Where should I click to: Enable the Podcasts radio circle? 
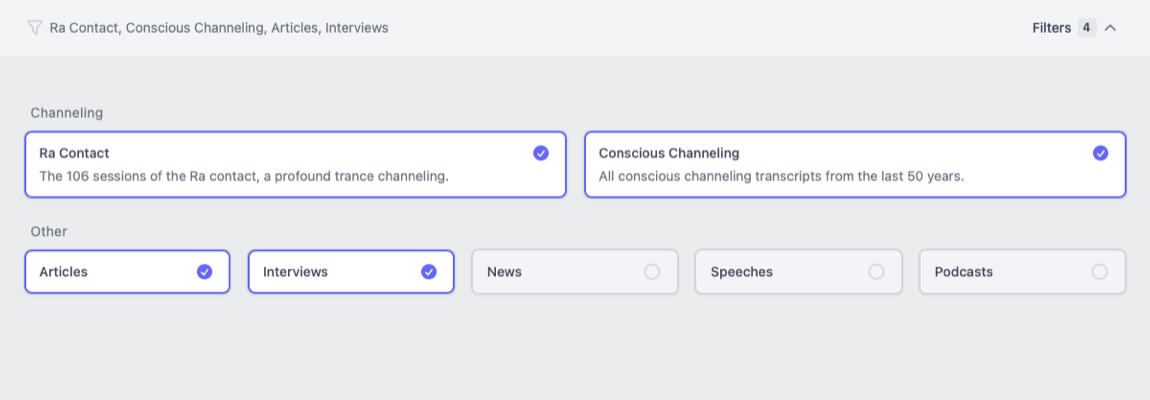click(x=1100, y=271)
